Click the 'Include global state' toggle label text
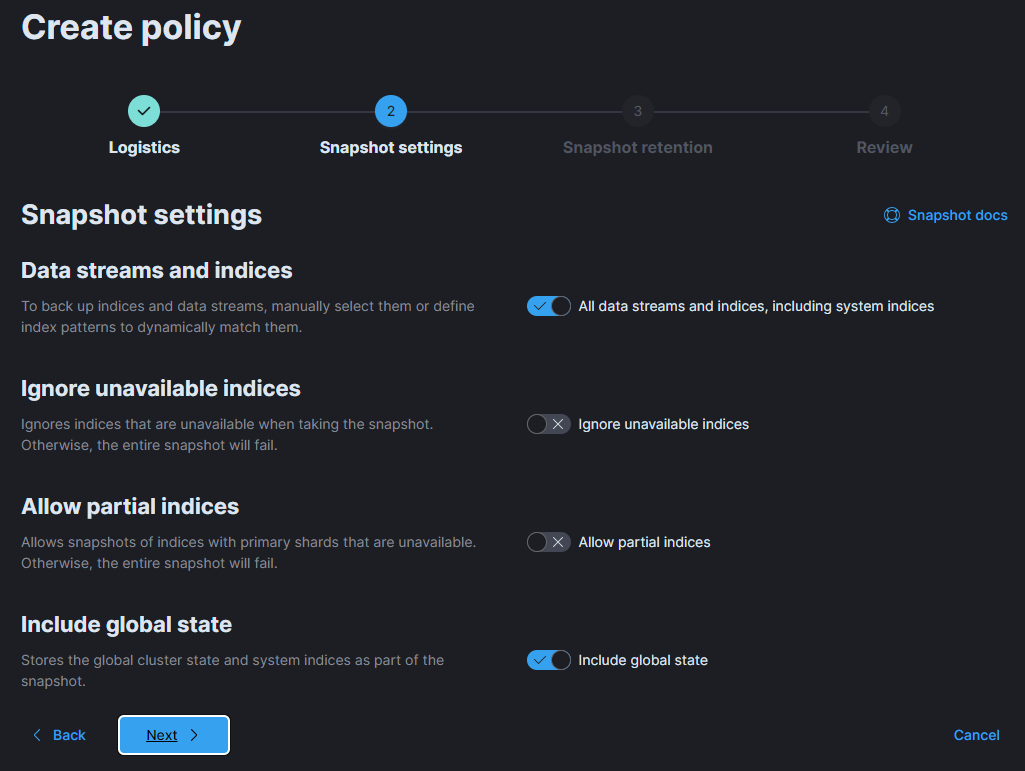This screenshot has width=1025, height=771. pyautogui.click(x=643, y=660)
